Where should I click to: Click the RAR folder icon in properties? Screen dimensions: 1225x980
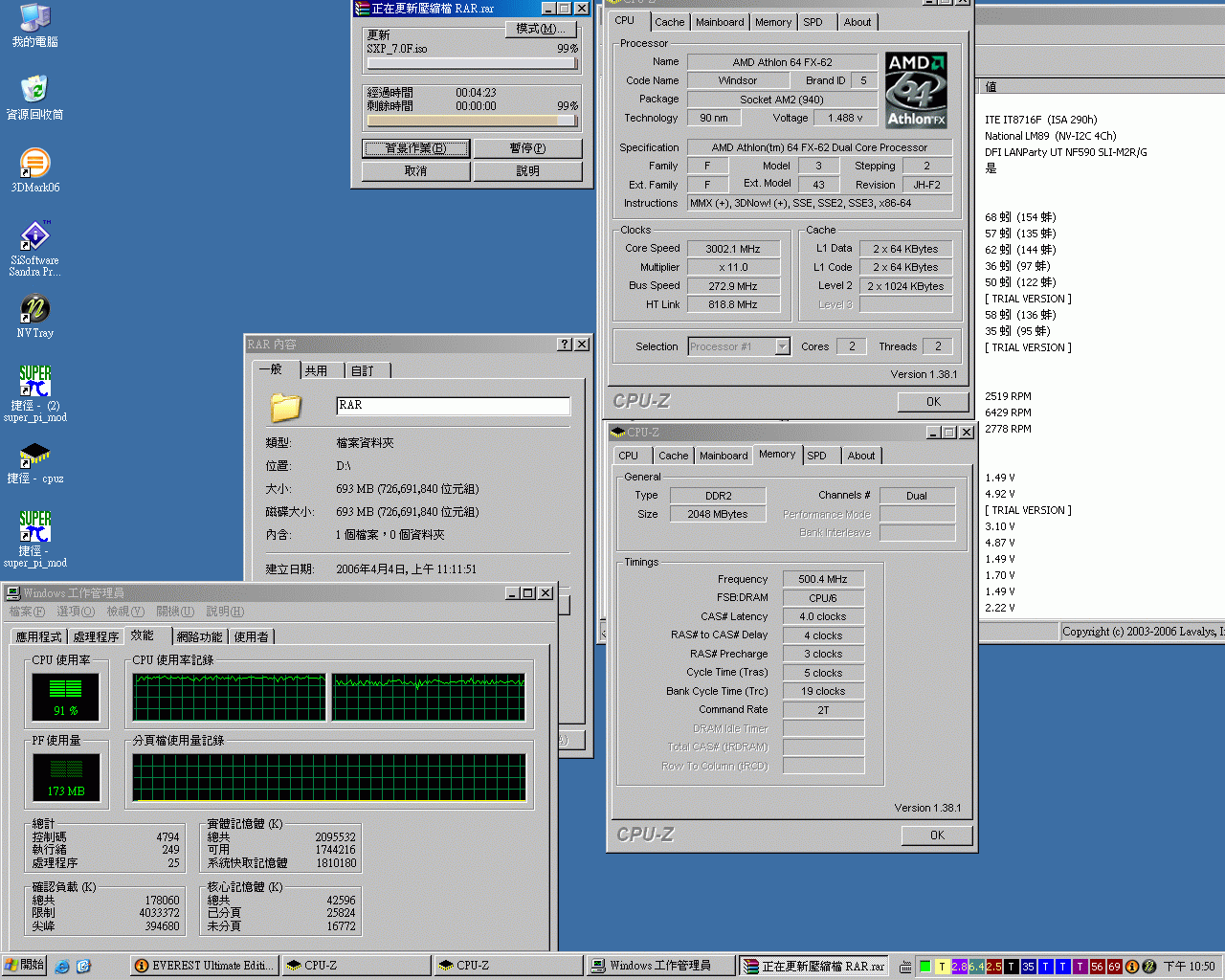click(285, 407)
